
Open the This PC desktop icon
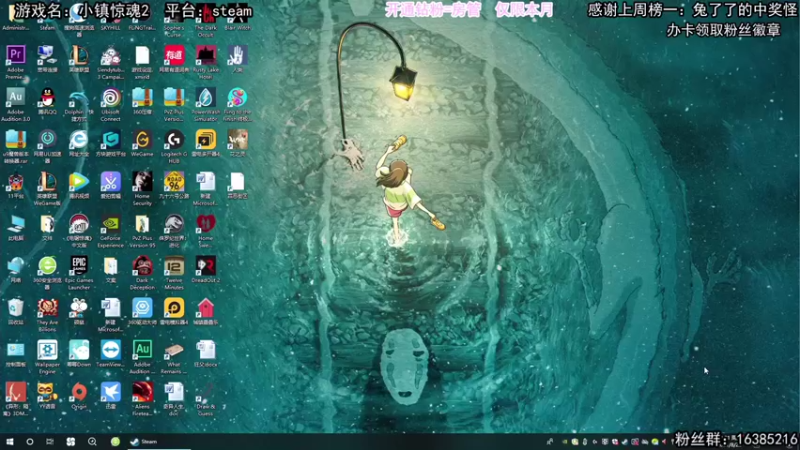[x=15, y=224]
